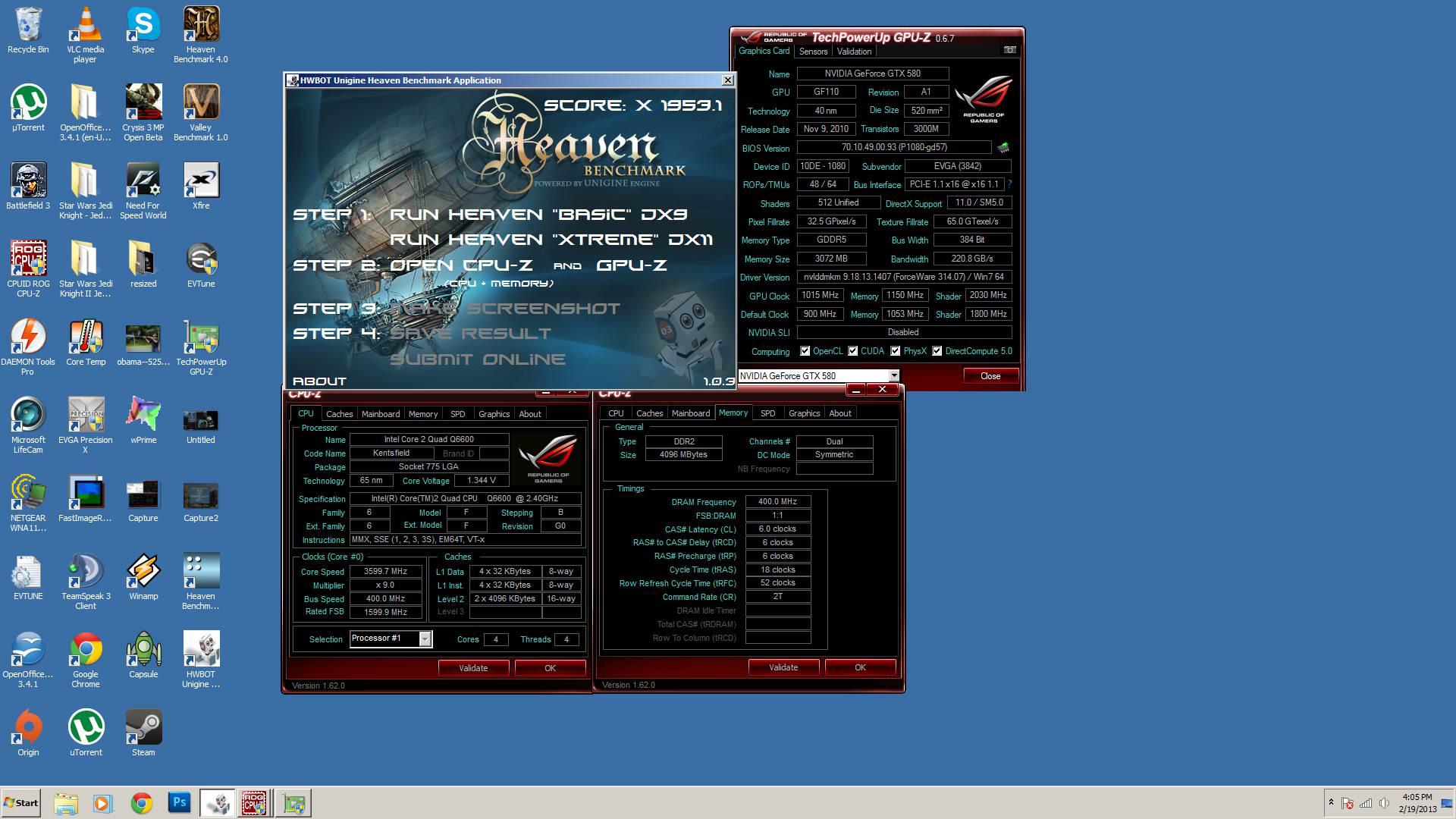The height and width of the screenshot is (819, 1456).
Task: Open the Winamp desktop icon
Action: click(143, 577)
